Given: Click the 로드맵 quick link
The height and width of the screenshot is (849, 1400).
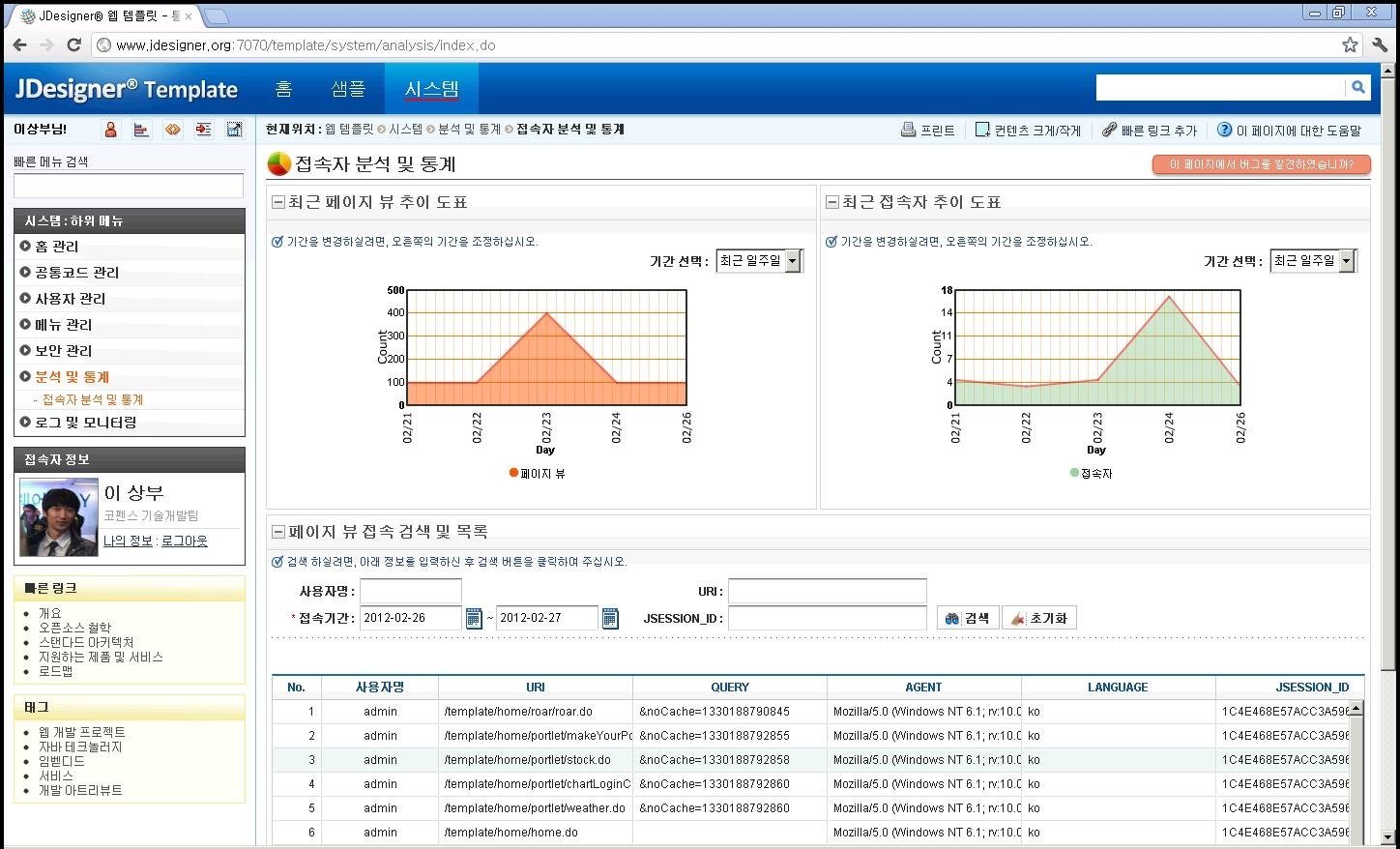Looking at the screenshot, I should [56, 671].
